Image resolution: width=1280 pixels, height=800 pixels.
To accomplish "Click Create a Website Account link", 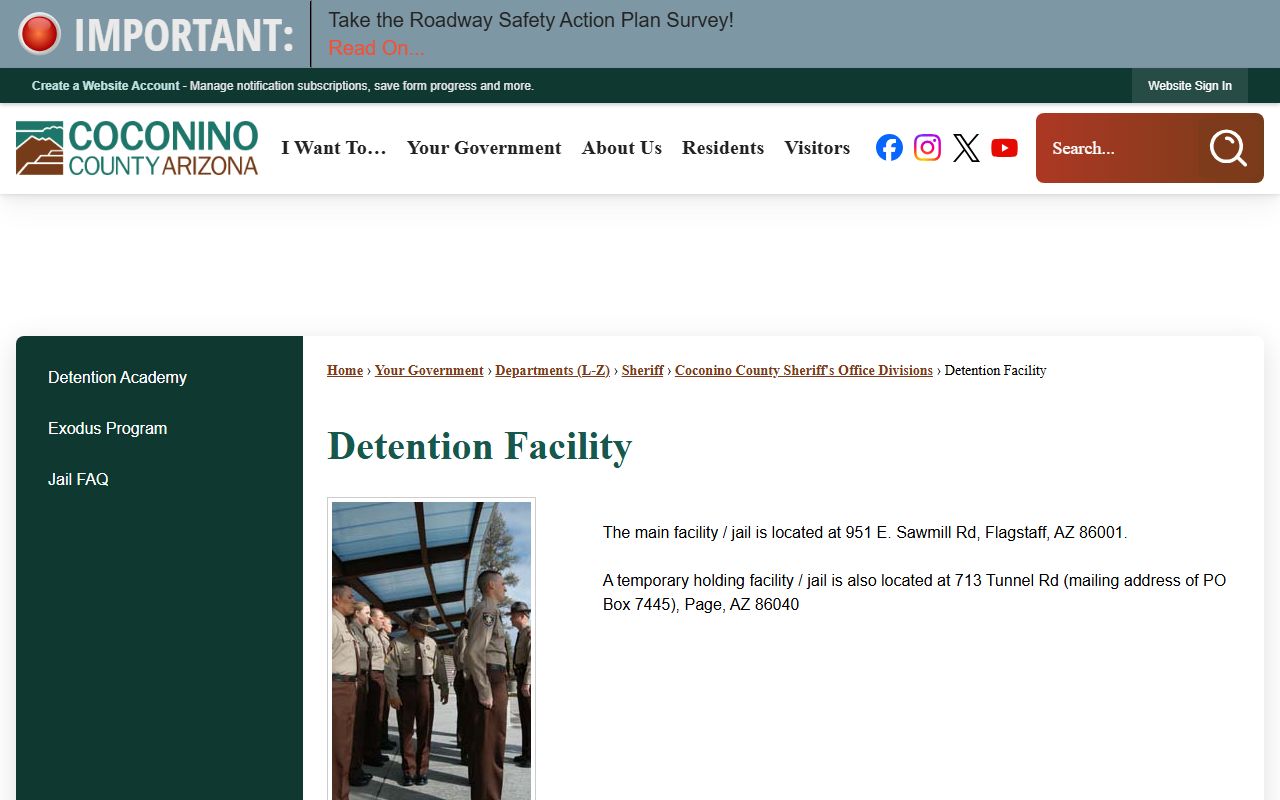I will 106,86.
